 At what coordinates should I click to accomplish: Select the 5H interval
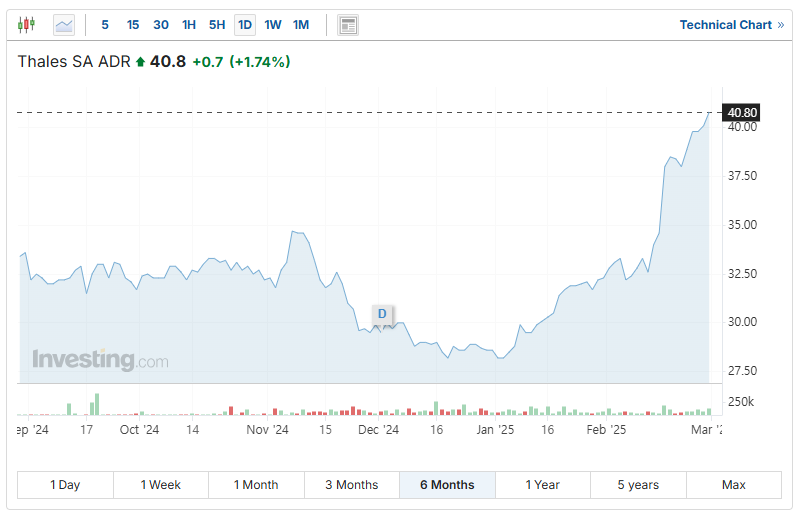tap(217, 24)
